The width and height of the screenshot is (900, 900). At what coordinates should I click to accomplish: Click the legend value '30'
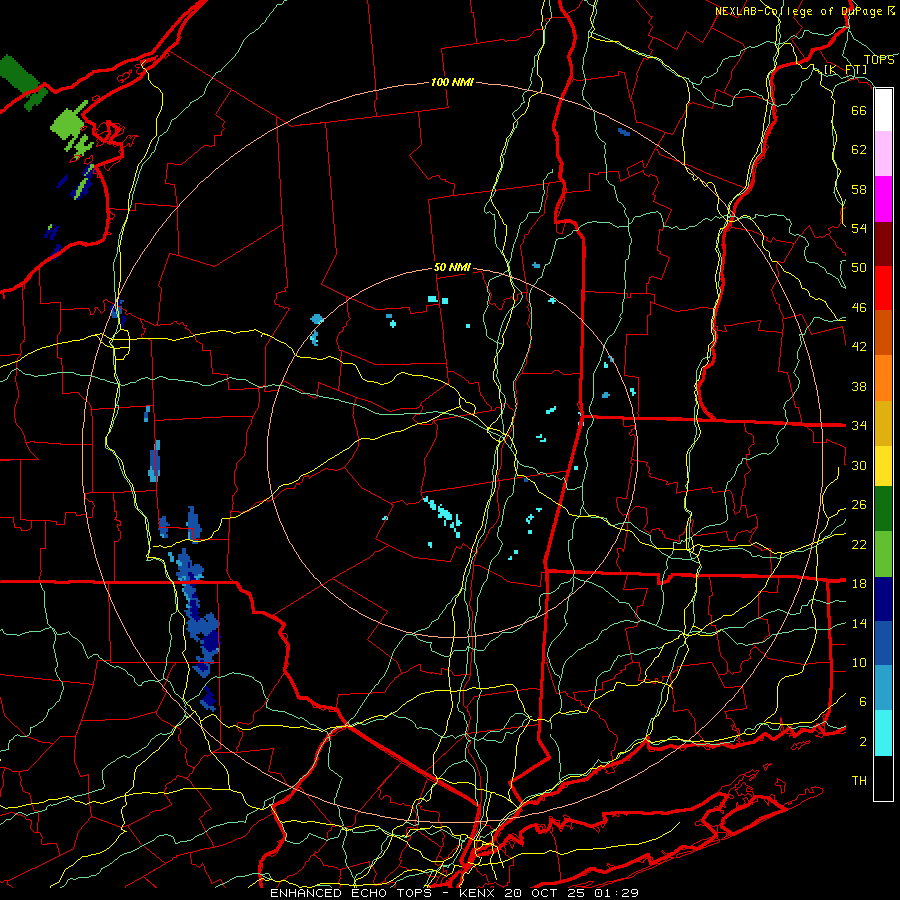pyautogui.click(x=859, y=465)
